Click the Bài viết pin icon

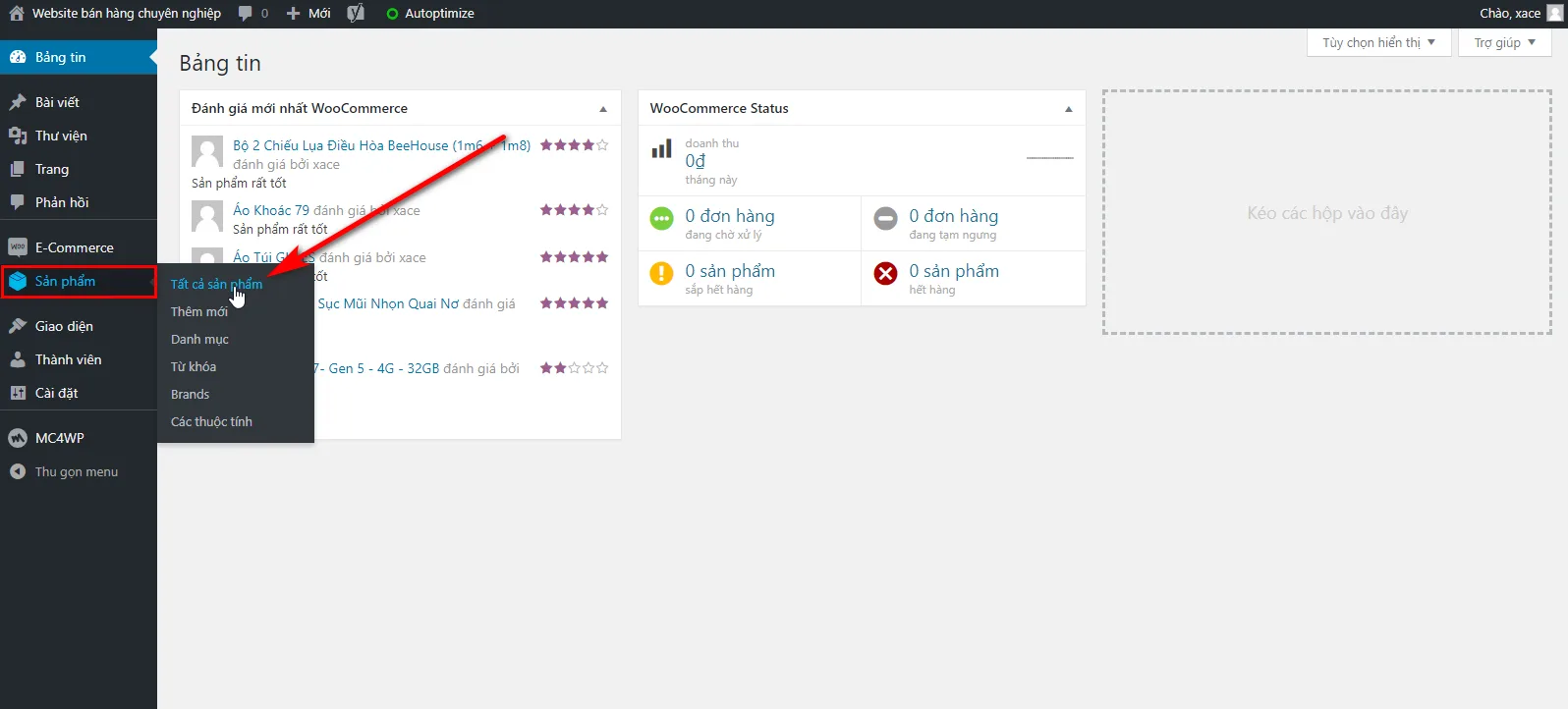pyautogui.click(x=18, y=102)
